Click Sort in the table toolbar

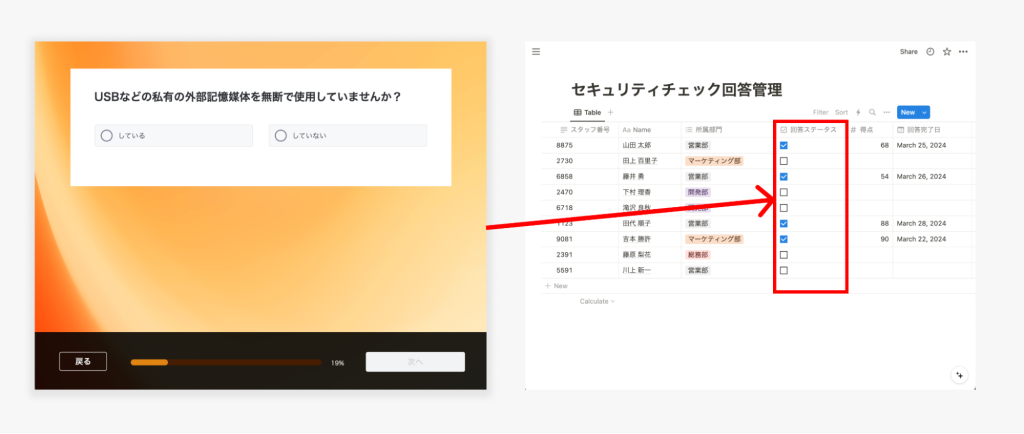pos(841,113)
